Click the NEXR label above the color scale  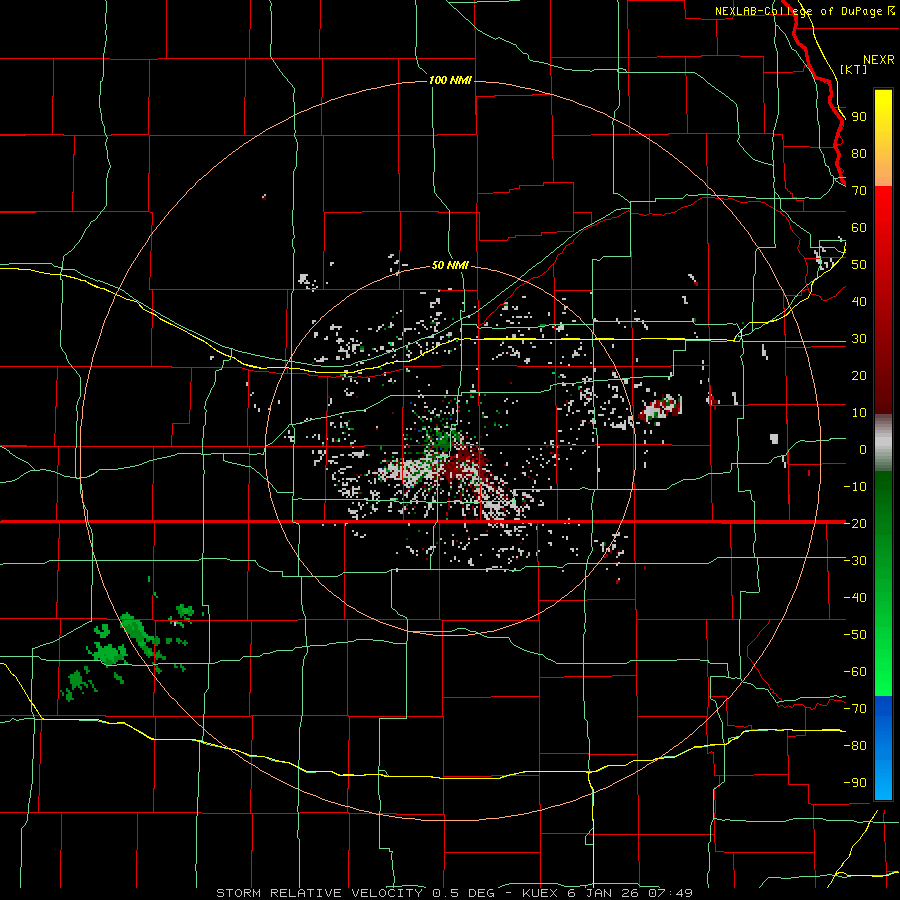tap(879, 60)
